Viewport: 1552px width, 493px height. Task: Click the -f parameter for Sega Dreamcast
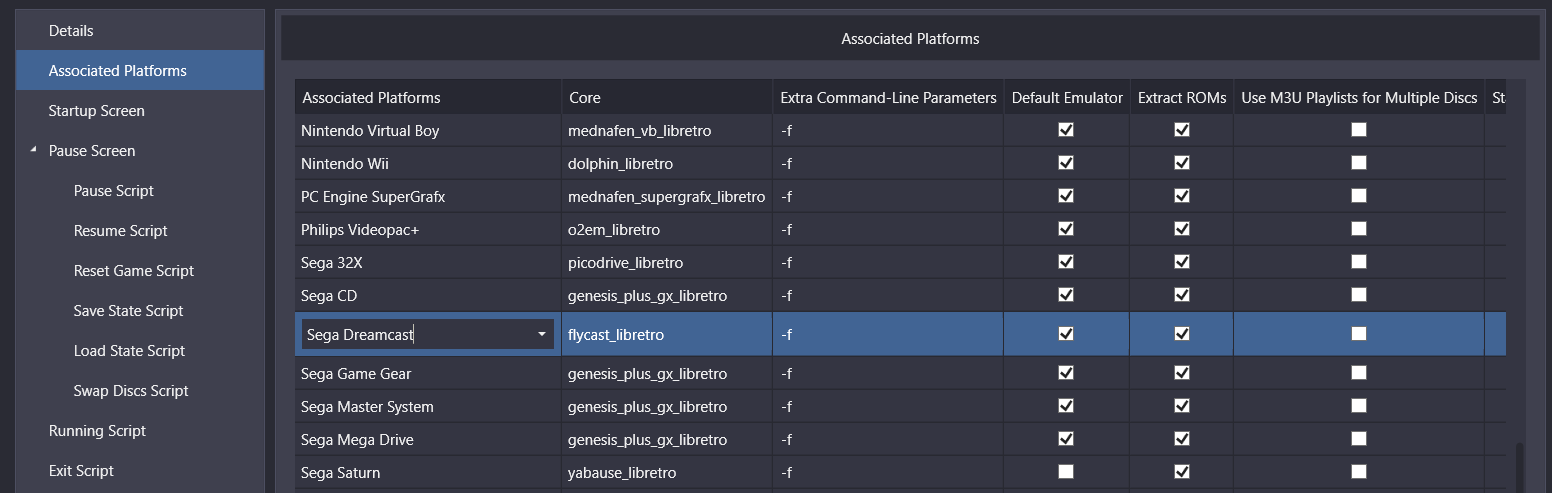click(889, 334)
